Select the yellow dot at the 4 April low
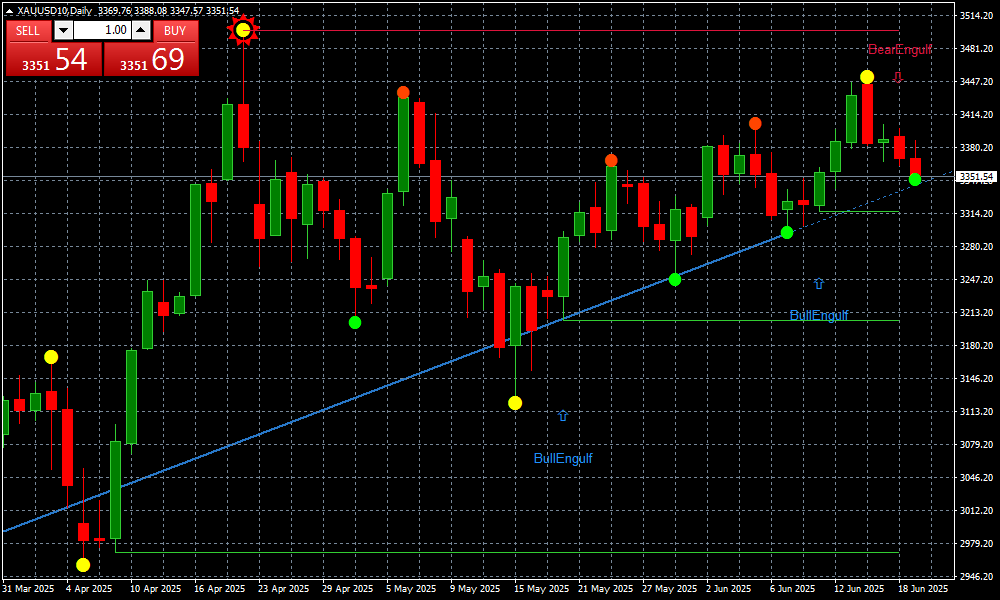 (83, 565)
